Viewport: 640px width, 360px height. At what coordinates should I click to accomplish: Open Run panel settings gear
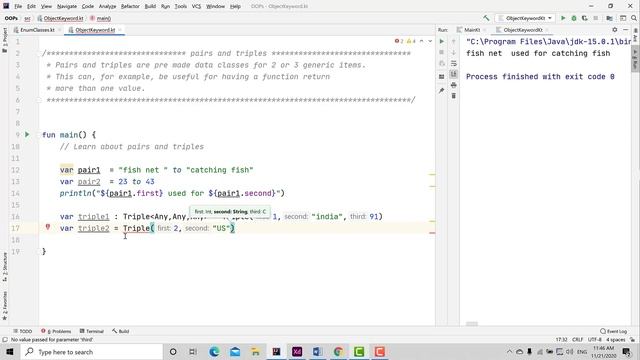(615, 30)
